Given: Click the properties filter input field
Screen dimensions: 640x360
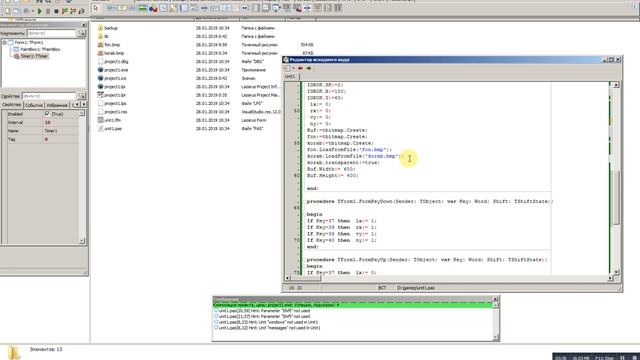Looking at the screenshot, I should [49, 96].
